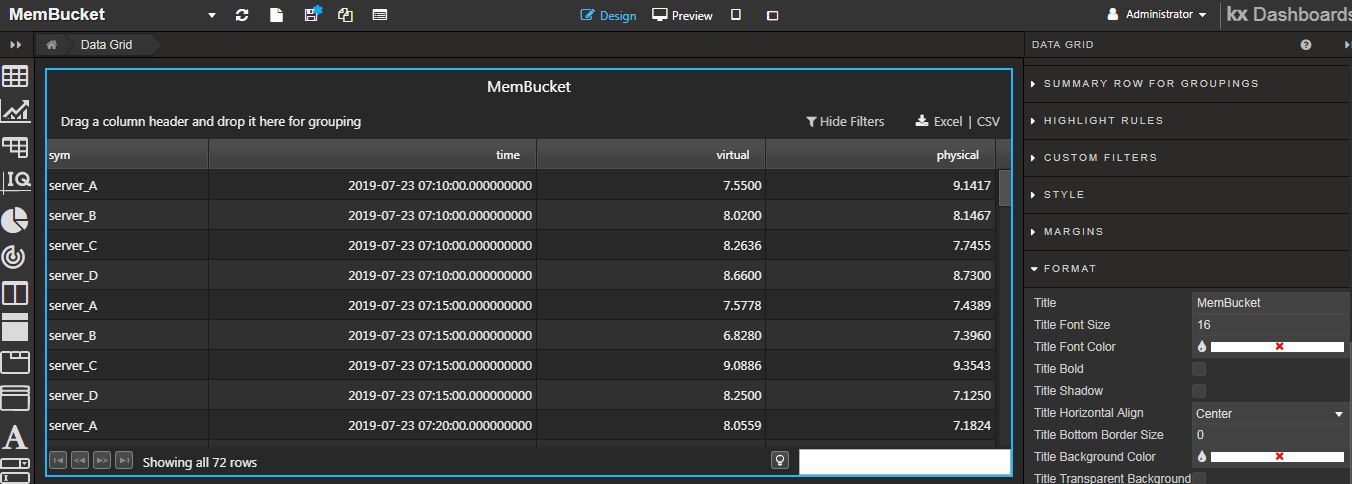1352x484 pixels.
Task: Focus the grid search text box
Action: coord(904,462)
